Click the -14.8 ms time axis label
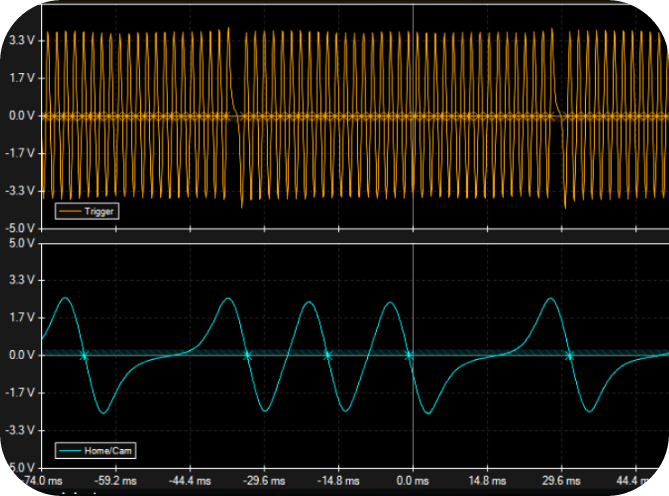 (x=338, y=481)
